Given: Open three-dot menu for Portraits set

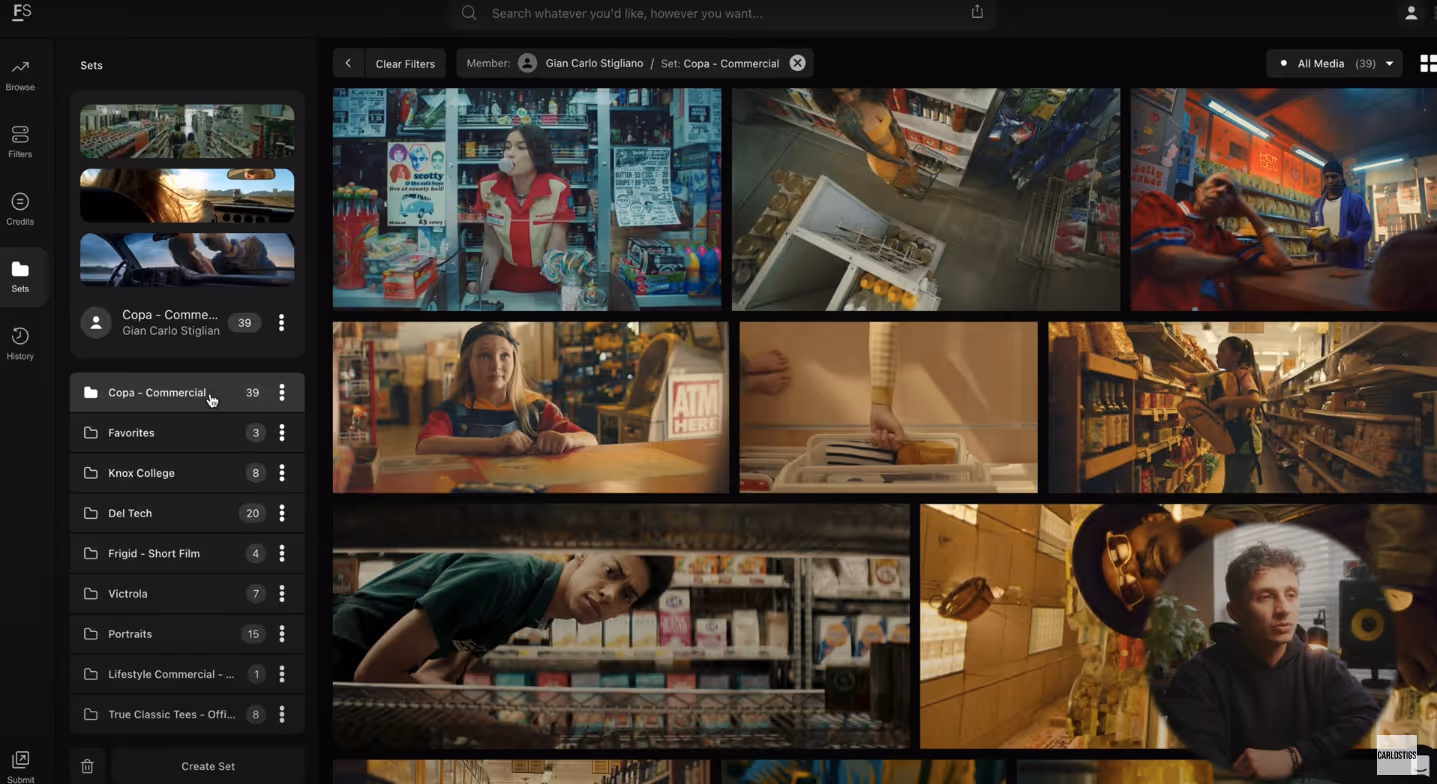Looking at the screenshot, I should pos(282,634).
